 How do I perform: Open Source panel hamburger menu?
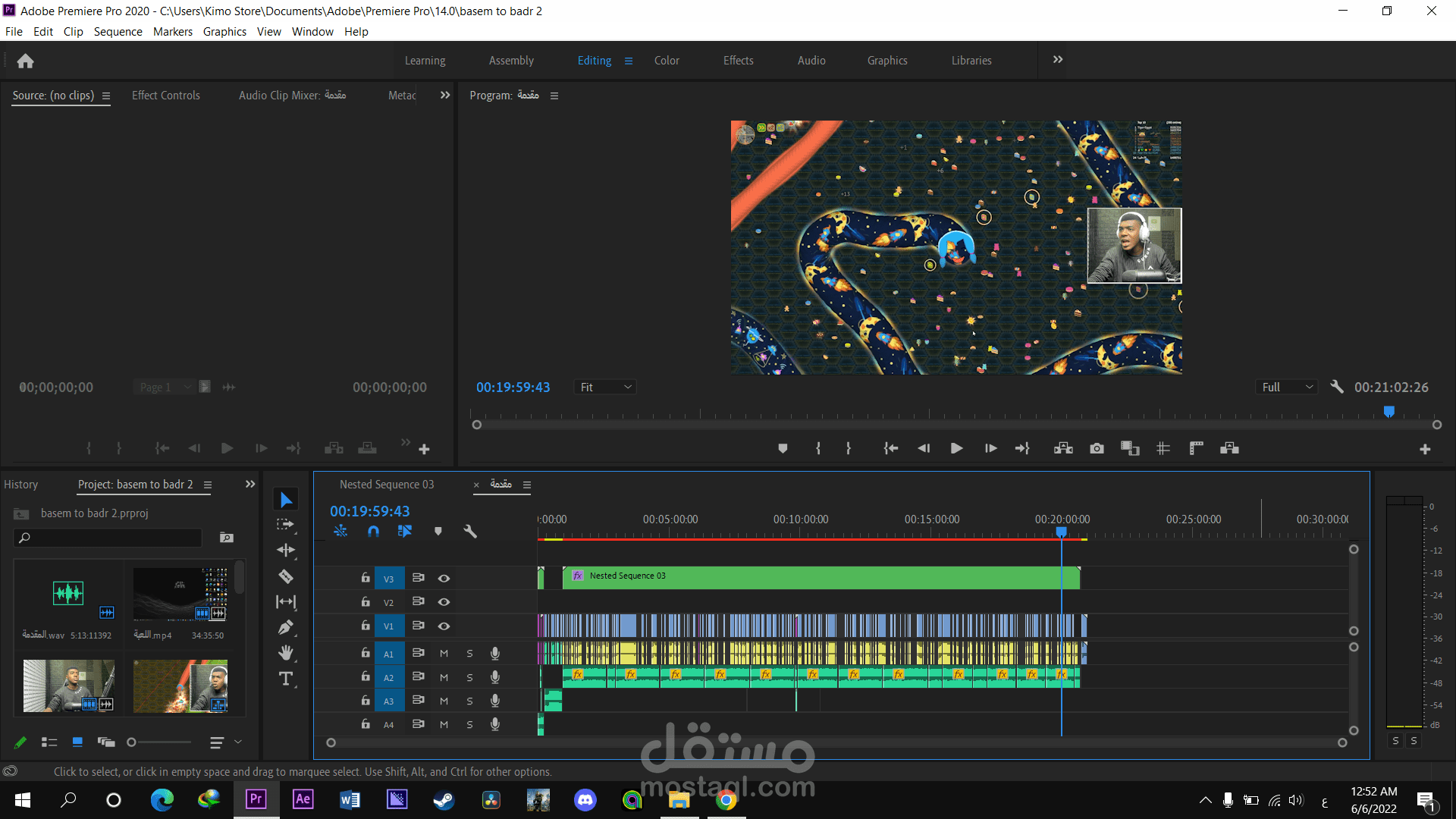[x=106, y=96]
